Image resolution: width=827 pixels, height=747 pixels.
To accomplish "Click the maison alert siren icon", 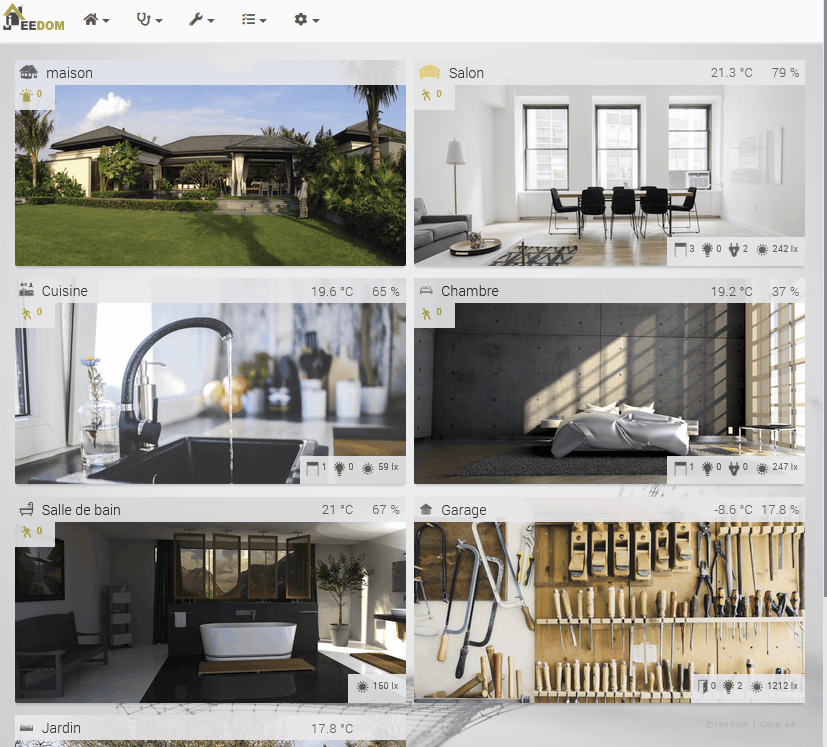I will [27, 96].
